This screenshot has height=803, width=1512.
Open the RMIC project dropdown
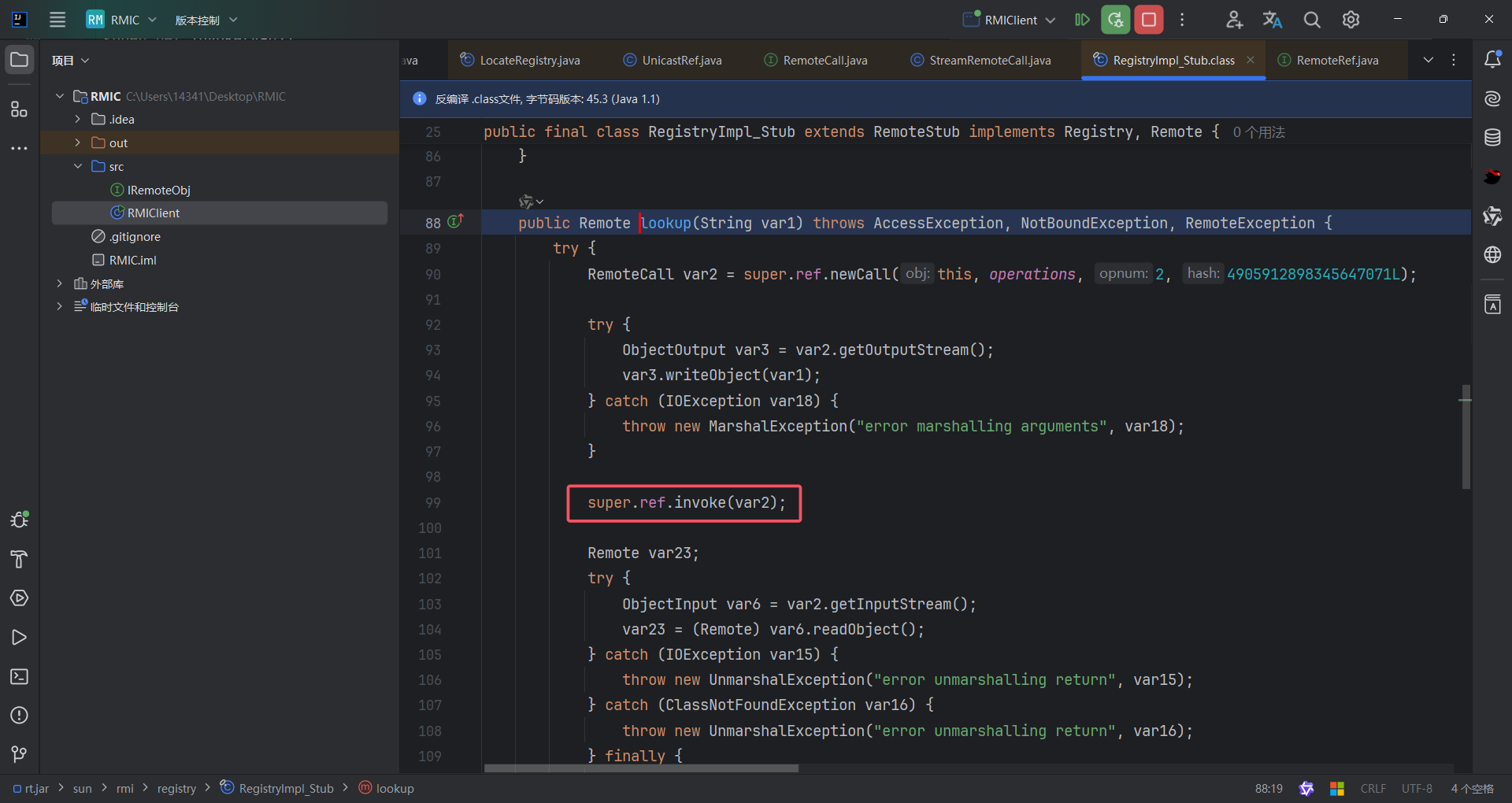(122, 20)
